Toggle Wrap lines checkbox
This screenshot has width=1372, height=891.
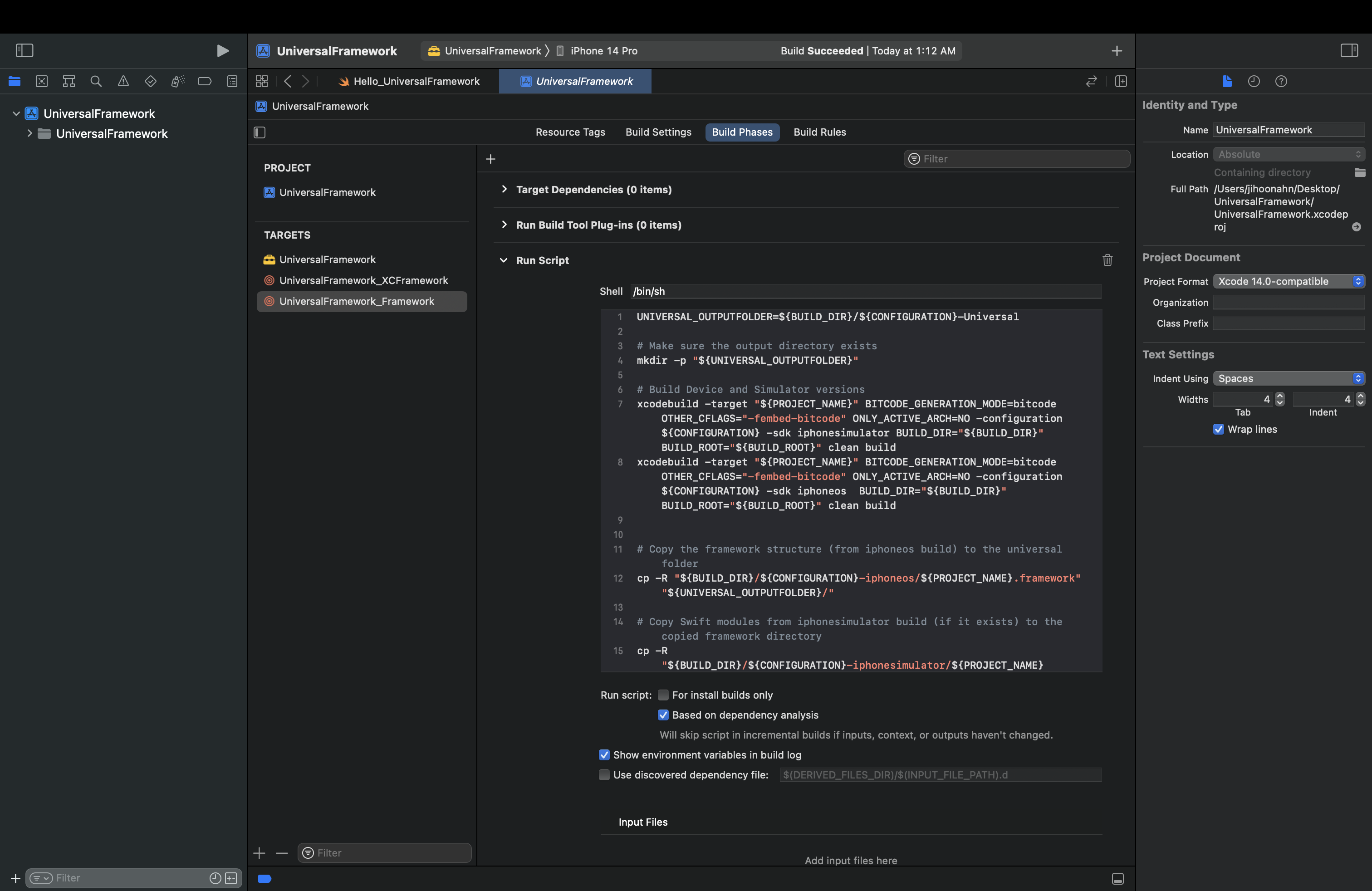tap(1219, 429)
